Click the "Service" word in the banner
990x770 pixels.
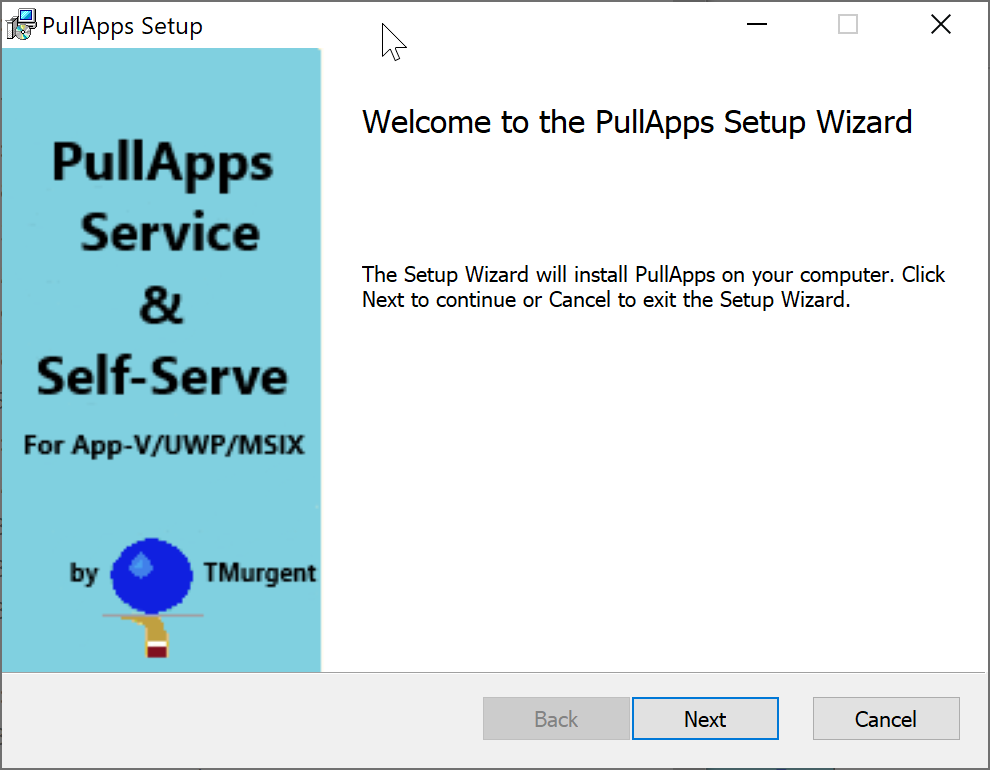(169, 233)
